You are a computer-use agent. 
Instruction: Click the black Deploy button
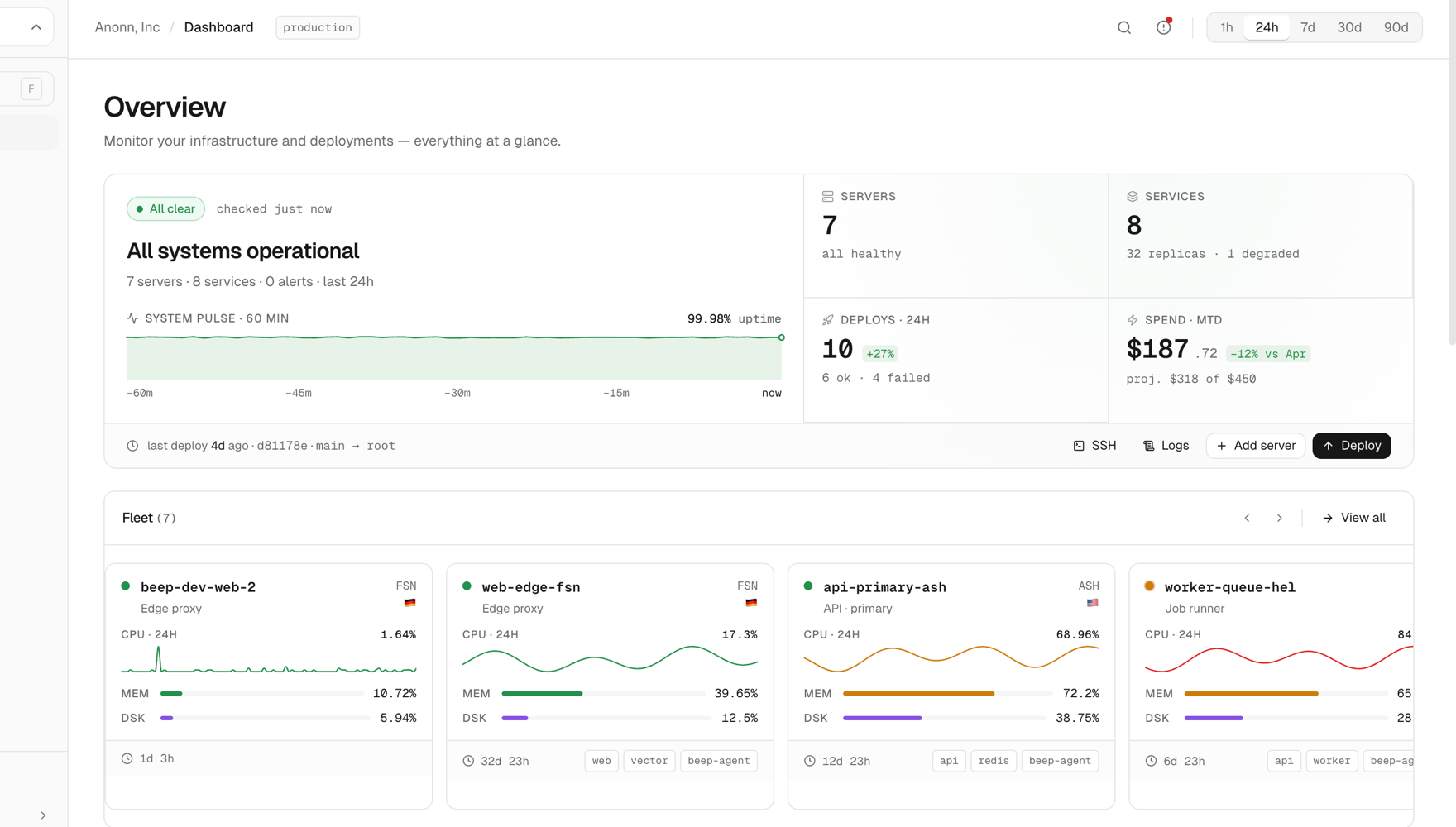point(1352,446)
